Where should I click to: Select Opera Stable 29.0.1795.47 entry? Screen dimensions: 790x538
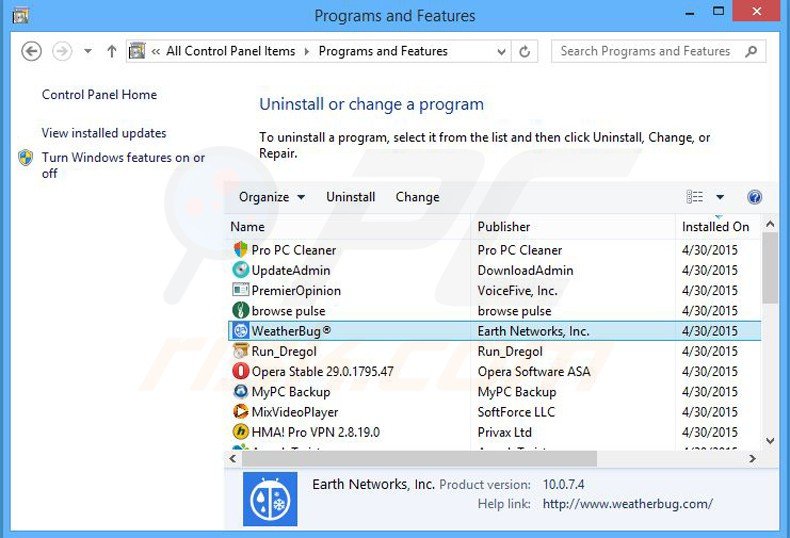pyautogui.click(x=322, y=372)
